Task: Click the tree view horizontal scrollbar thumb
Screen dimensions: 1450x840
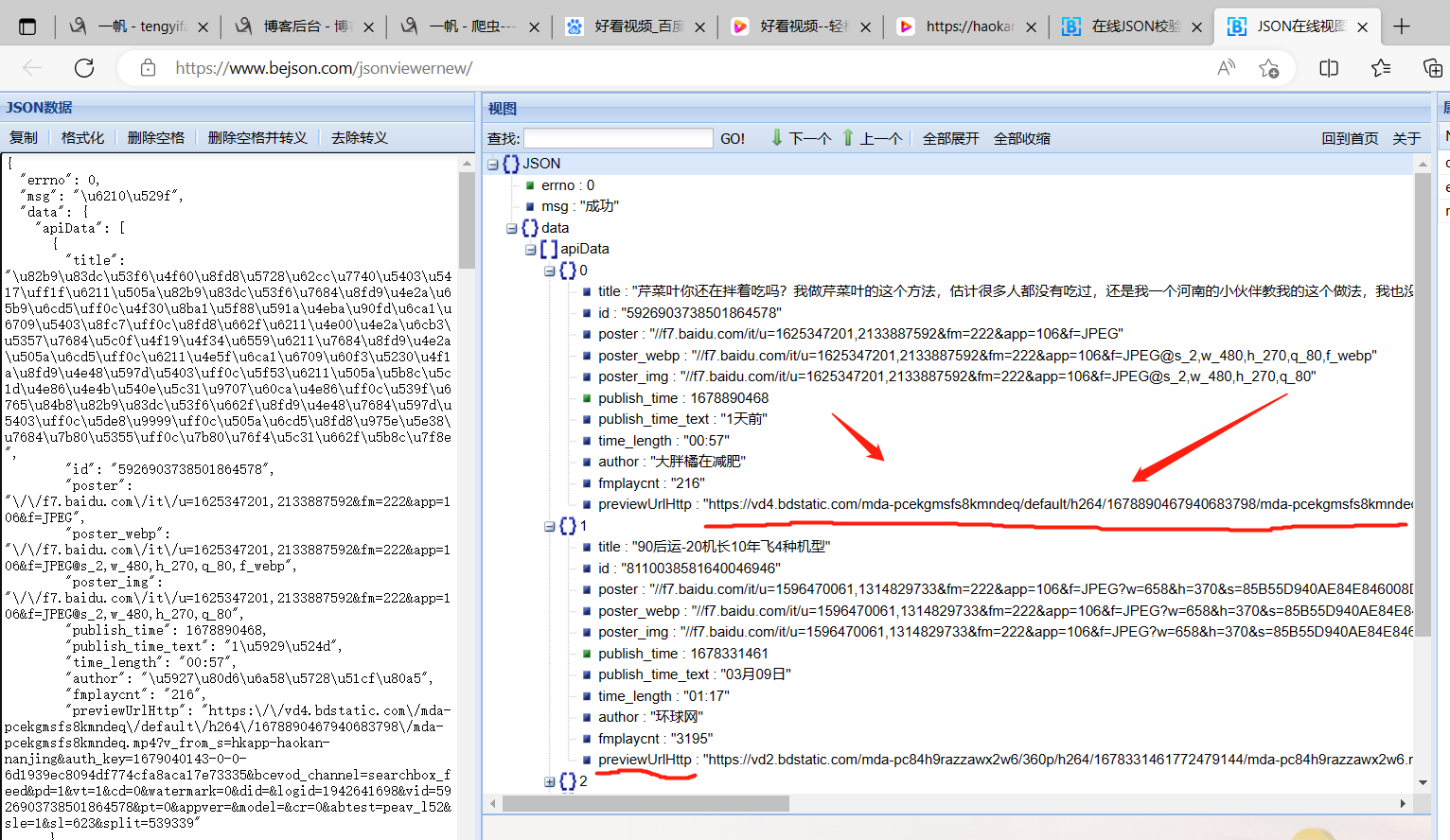Action: click(x=645, y=803)
